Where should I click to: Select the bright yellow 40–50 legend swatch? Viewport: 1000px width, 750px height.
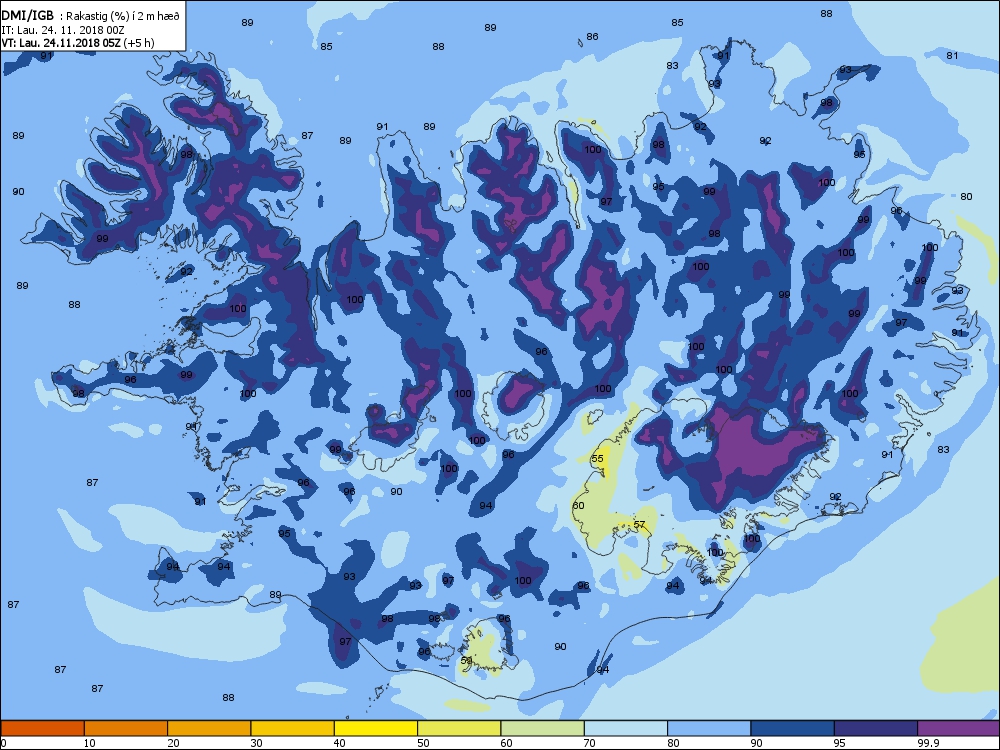pos(376,728)
